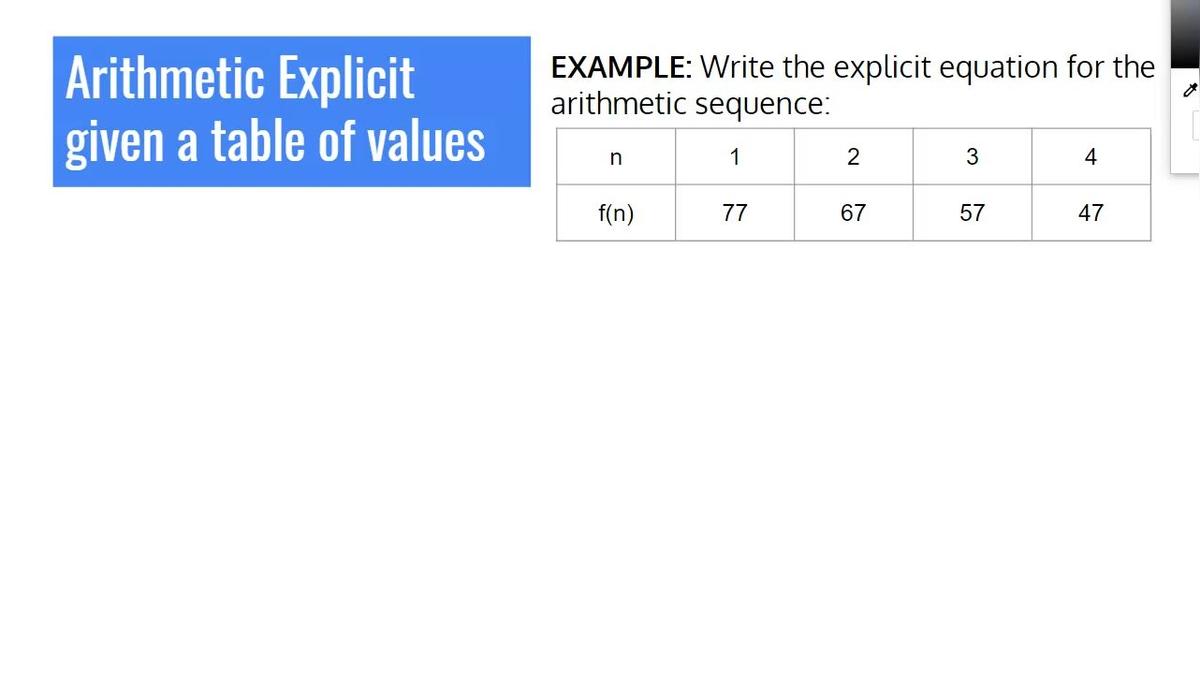Select the table cell with value 47

tap(1091, 213)
